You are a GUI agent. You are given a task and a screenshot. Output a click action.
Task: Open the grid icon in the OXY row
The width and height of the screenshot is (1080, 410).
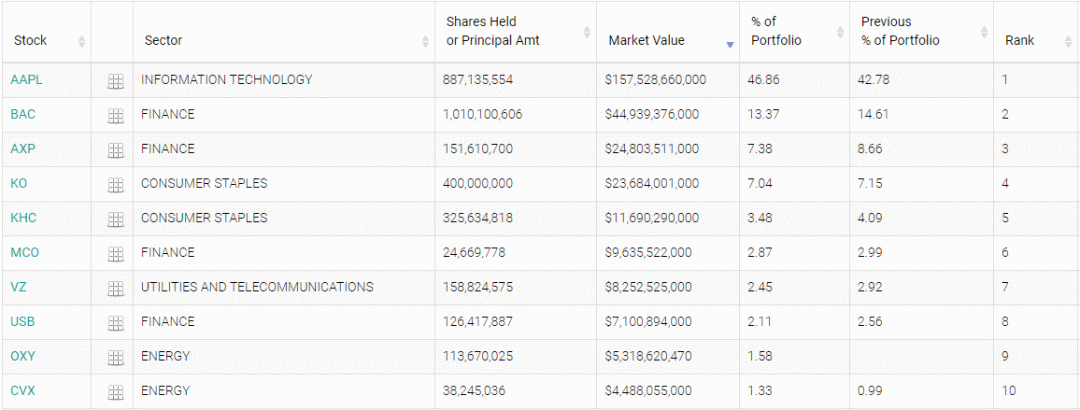(x=116, y=358)
